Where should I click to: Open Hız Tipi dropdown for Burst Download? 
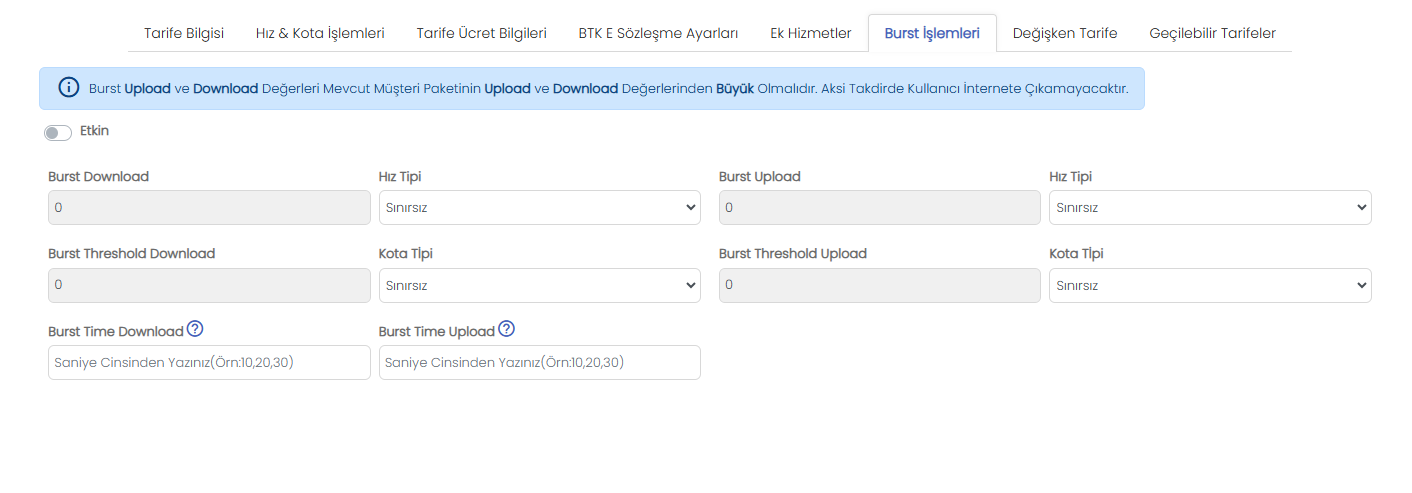coord(540,208)
